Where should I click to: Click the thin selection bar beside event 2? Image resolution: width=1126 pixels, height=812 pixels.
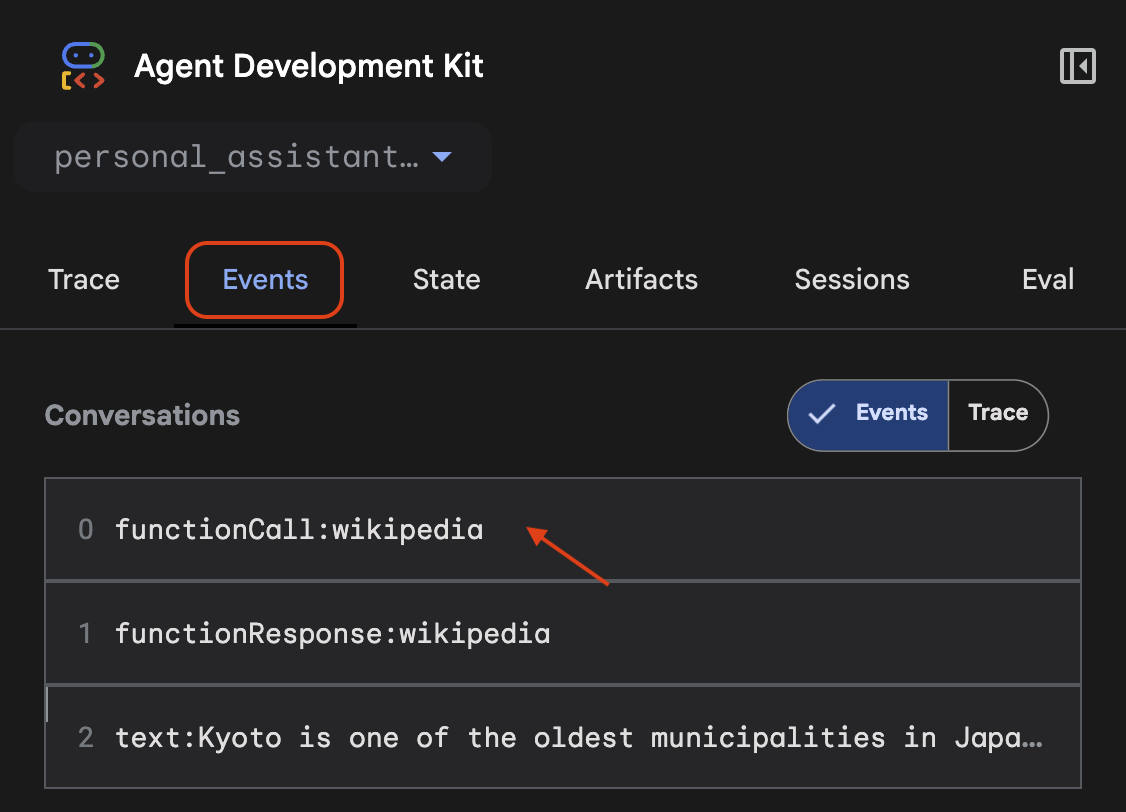click(46, 705)
